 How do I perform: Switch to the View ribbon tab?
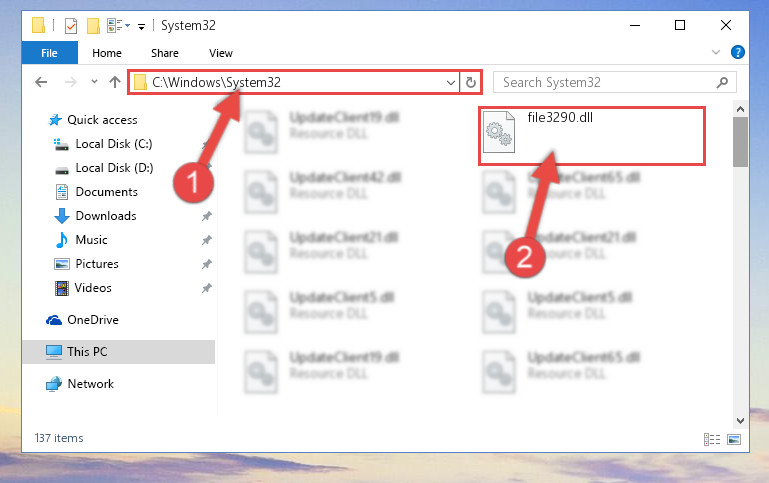click(x=221, y=53)
